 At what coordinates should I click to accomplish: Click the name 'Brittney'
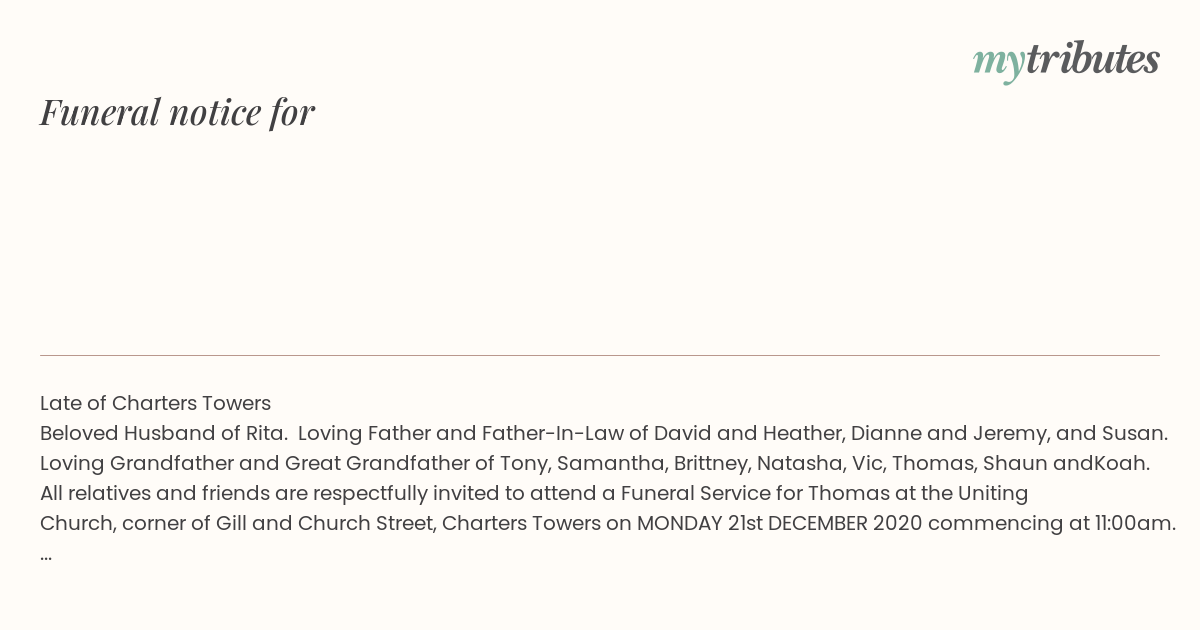(x=709, y=463)
